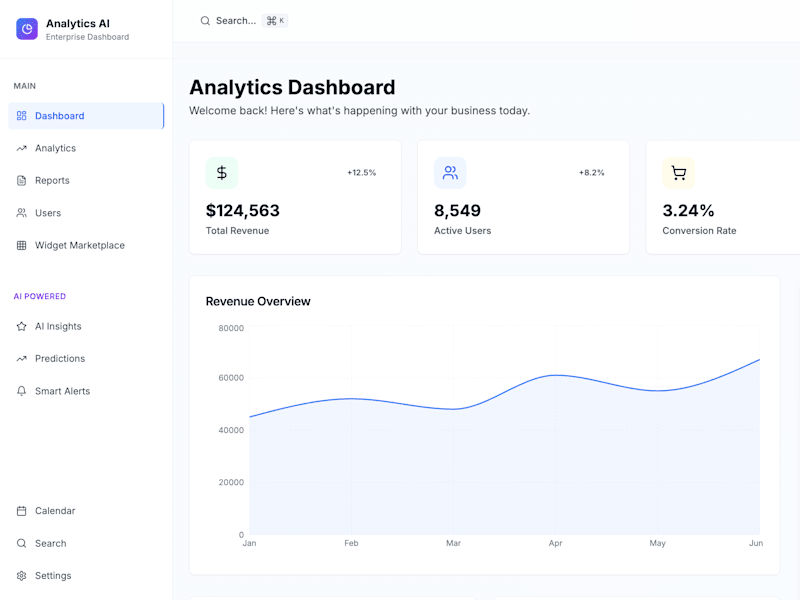
Task: Navigate to Predictions
Action: 86,359
